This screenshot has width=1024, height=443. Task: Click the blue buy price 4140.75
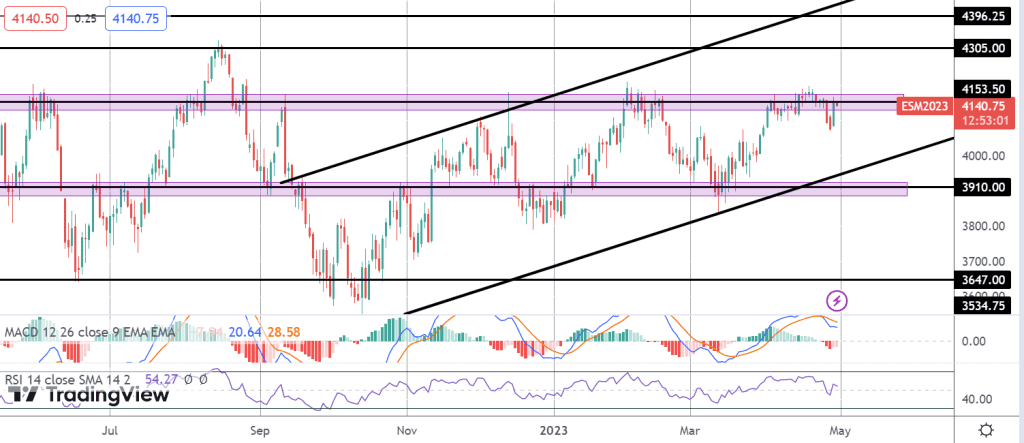pos(139,17)
